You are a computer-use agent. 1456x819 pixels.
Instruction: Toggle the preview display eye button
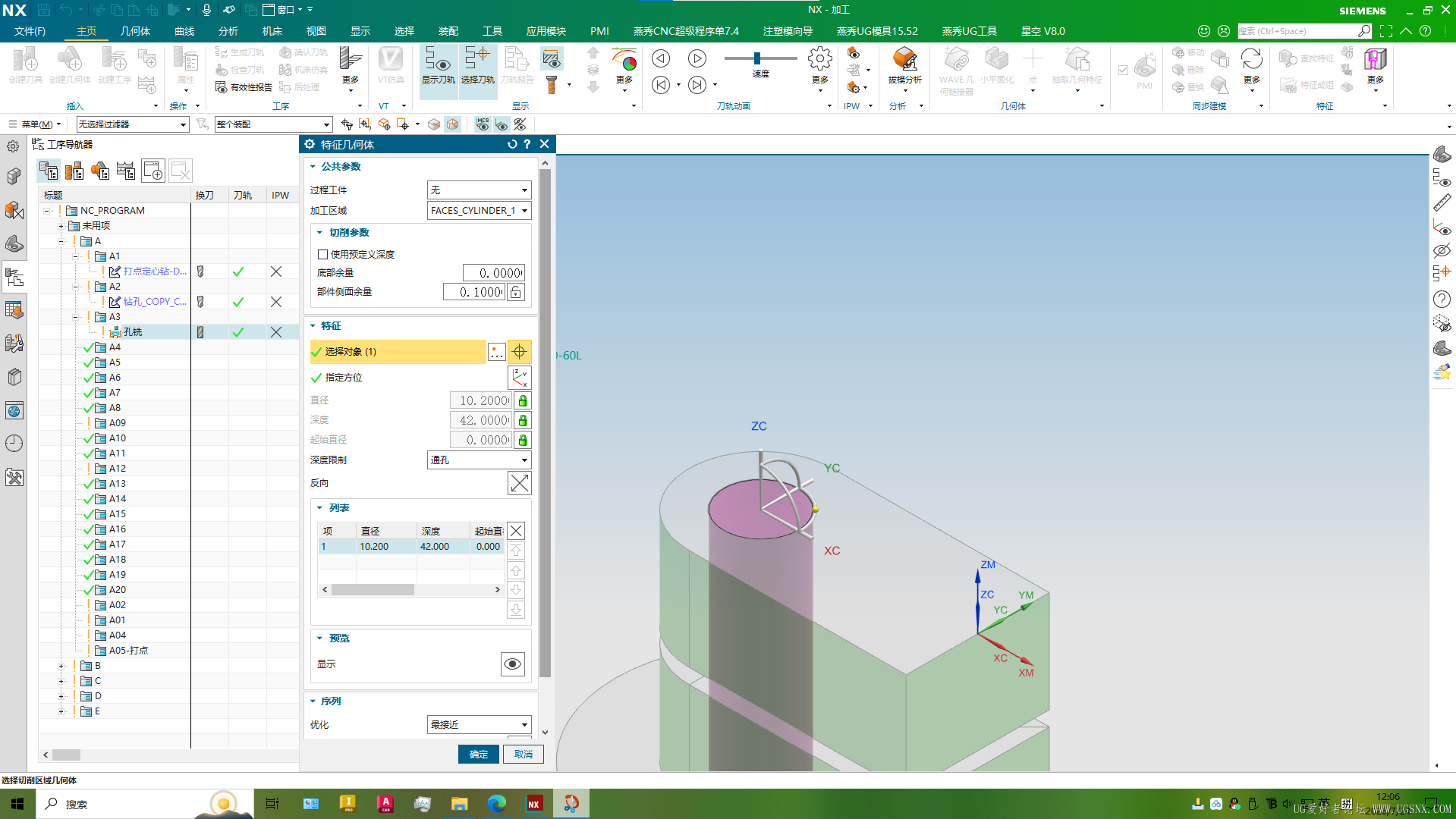pos(513,664)
